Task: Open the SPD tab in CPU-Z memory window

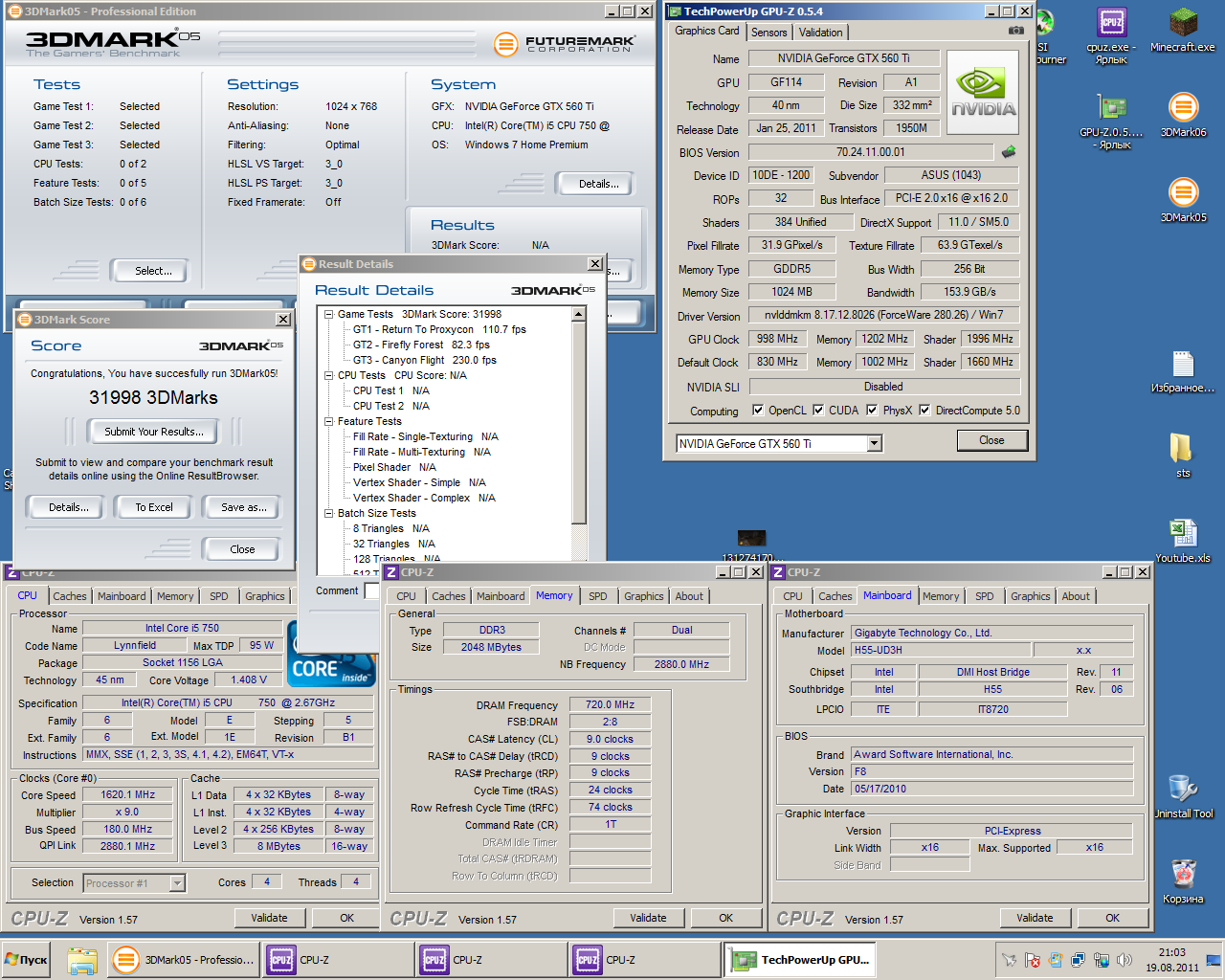Action: [x=598, y=596]
